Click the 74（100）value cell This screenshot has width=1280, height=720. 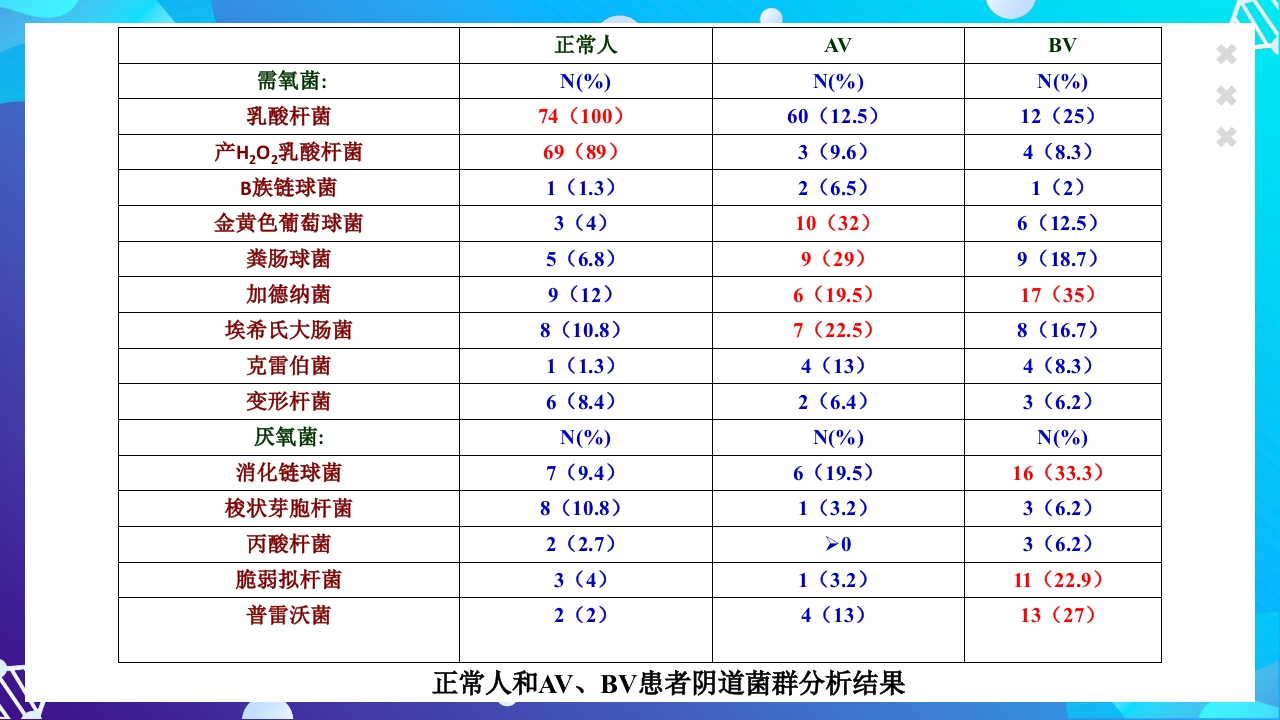(585, 116)
